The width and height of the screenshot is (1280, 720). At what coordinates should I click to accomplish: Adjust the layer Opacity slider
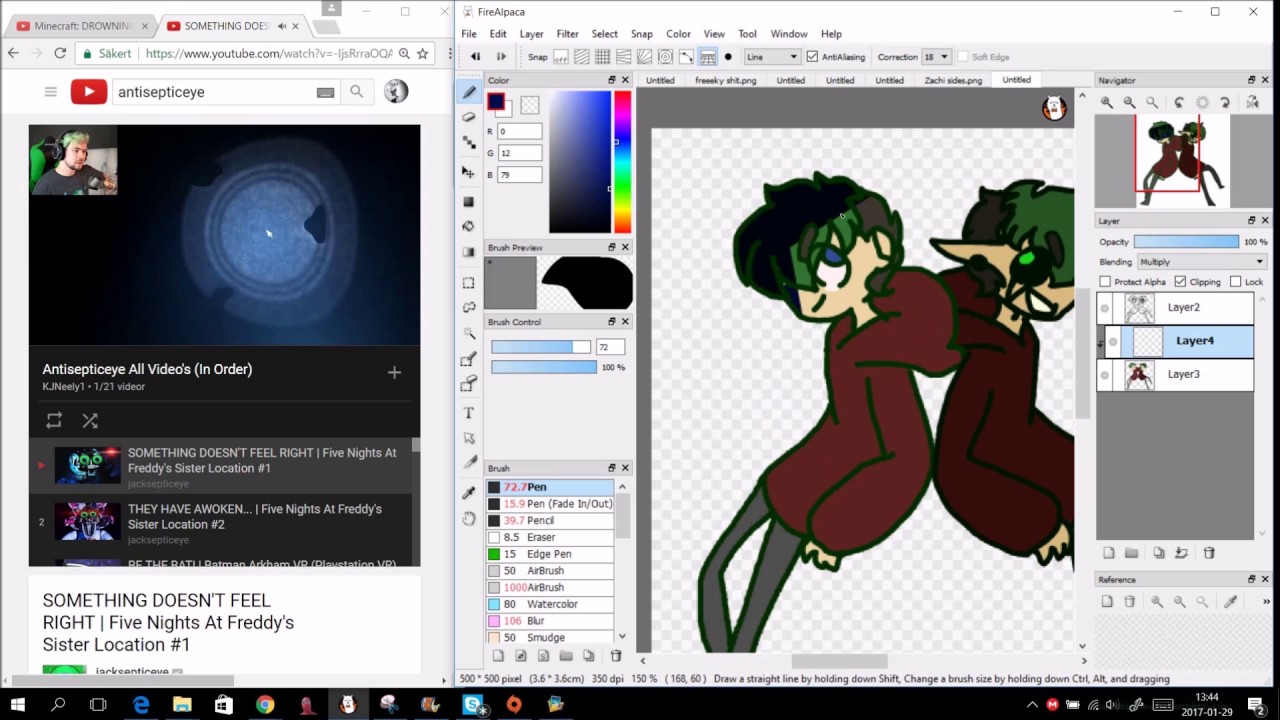pyautogui.click(x=1186, y=242)
